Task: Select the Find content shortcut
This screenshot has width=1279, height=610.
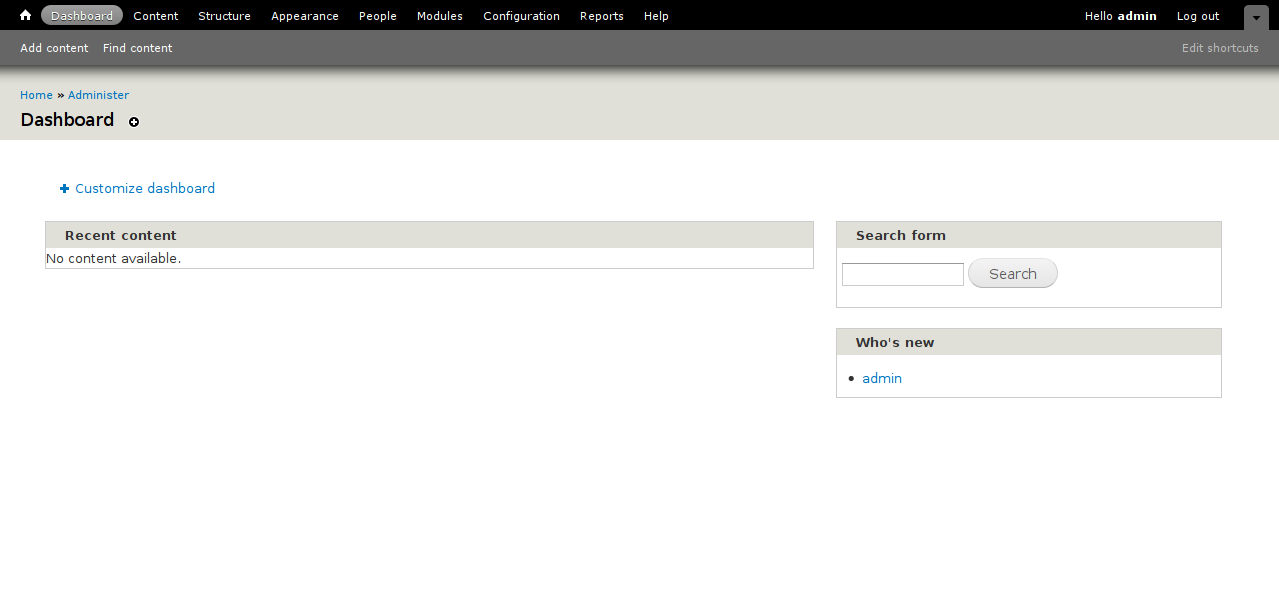Action: pos(137,47)
